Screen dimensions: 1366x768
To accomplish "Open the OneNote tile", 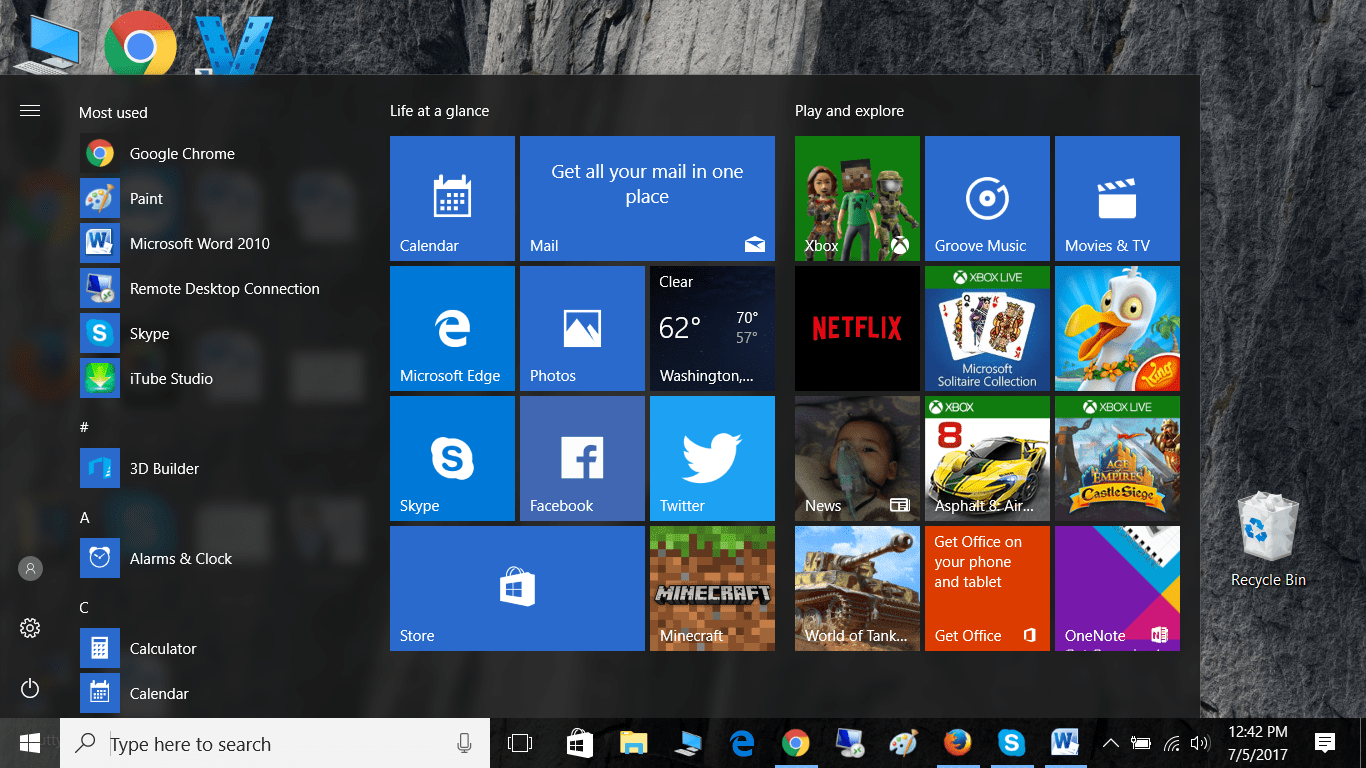I will [x=1117, y=589].
